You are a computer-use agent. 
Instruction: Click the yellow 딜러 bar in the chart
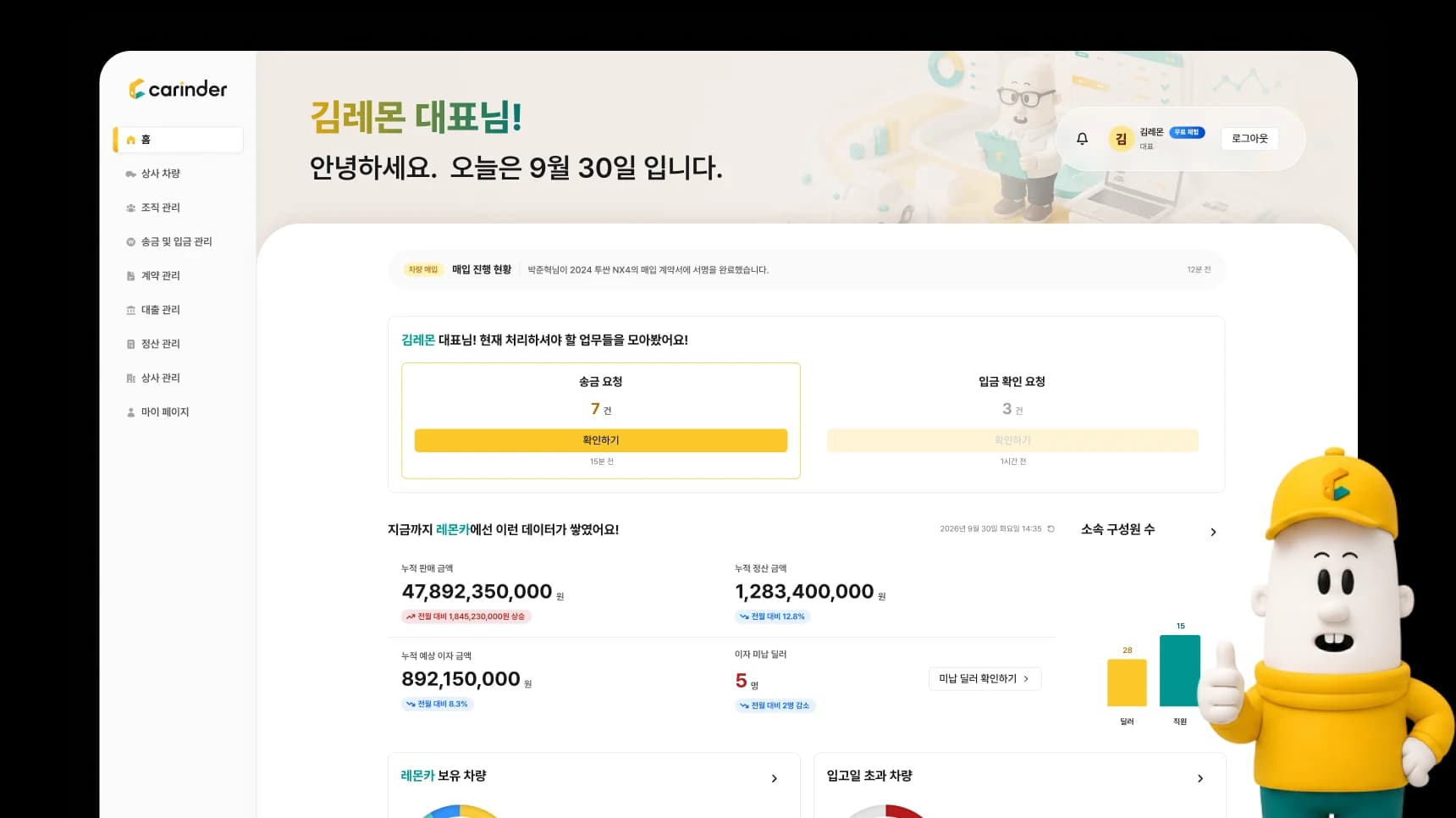[1127, 683]
